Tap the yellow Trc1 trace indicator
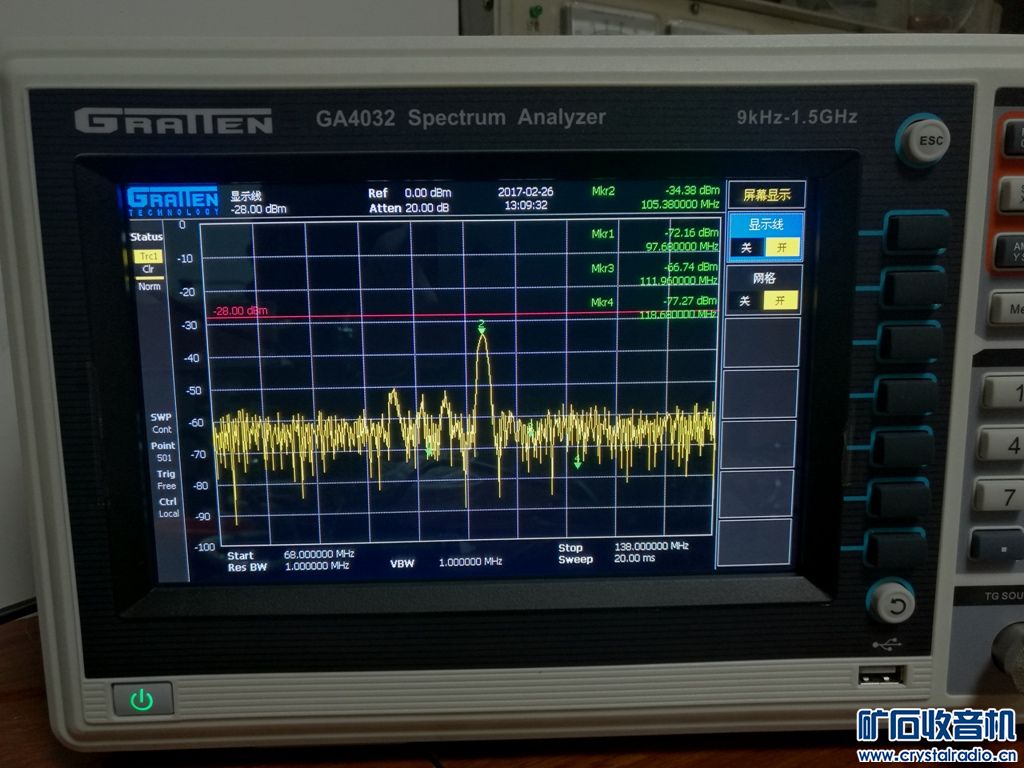1024x768 pixels. [x=148, y=257]
